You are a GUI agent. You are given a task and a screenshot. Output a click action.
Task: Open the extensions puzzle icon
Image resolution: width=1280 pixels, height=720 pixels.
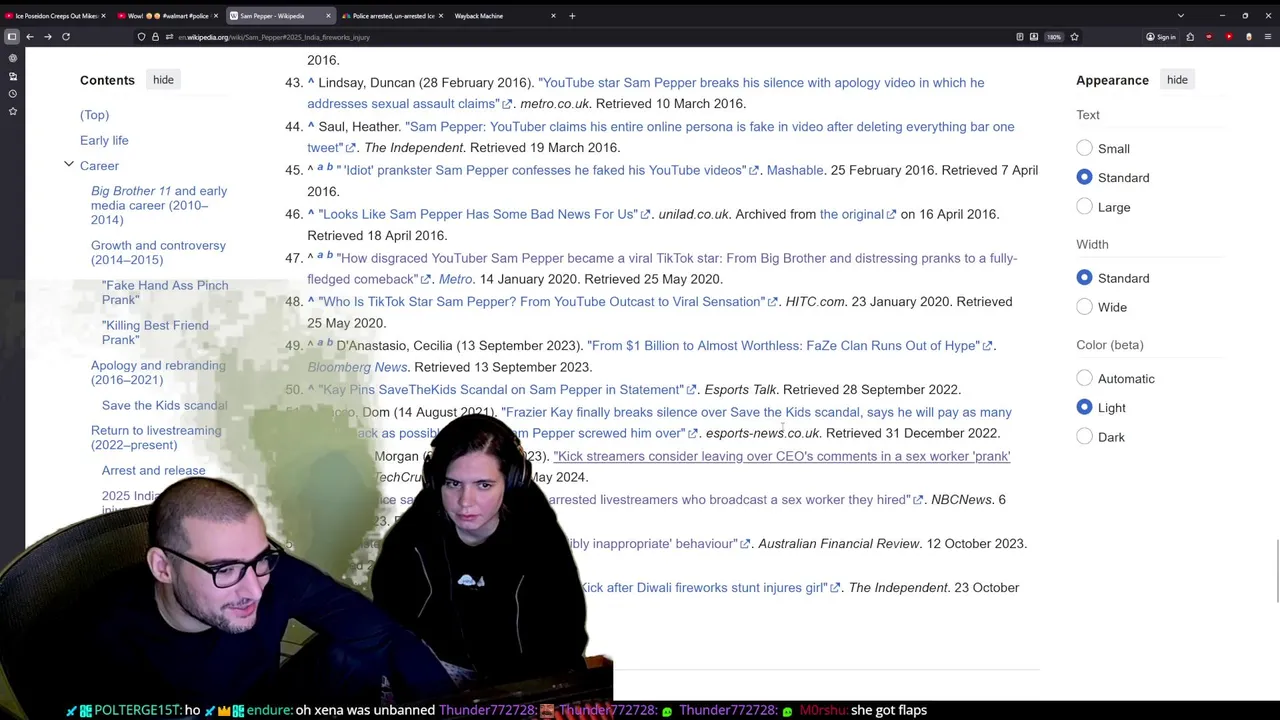[x=1190, y=37]
